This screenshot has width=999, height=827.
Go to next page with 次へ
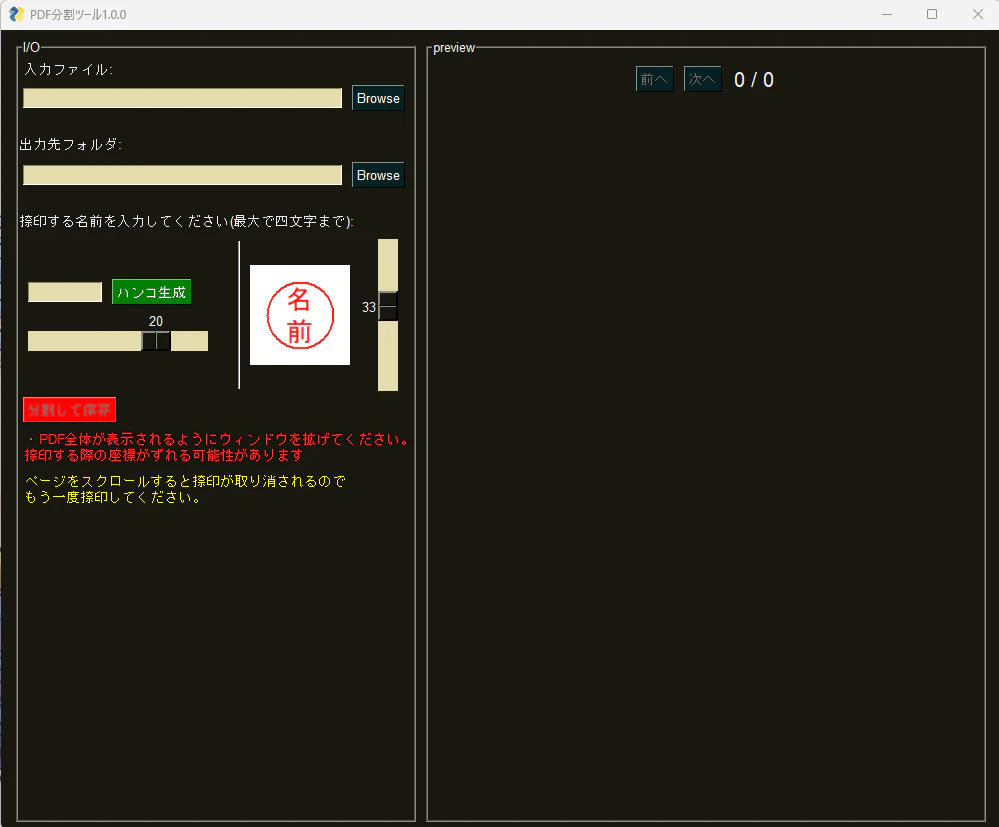(702, 79)
